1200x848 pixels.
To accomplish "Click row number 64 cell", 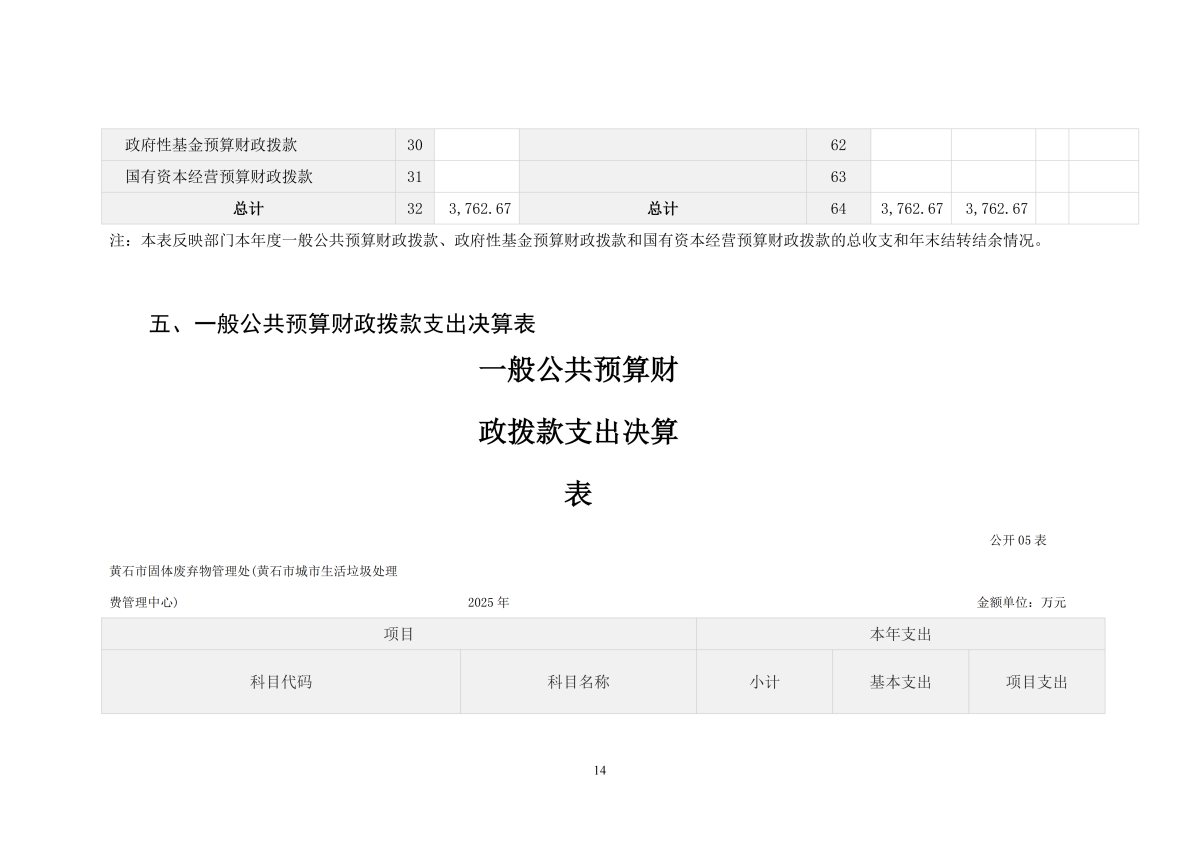I will (x=838, y=209).
